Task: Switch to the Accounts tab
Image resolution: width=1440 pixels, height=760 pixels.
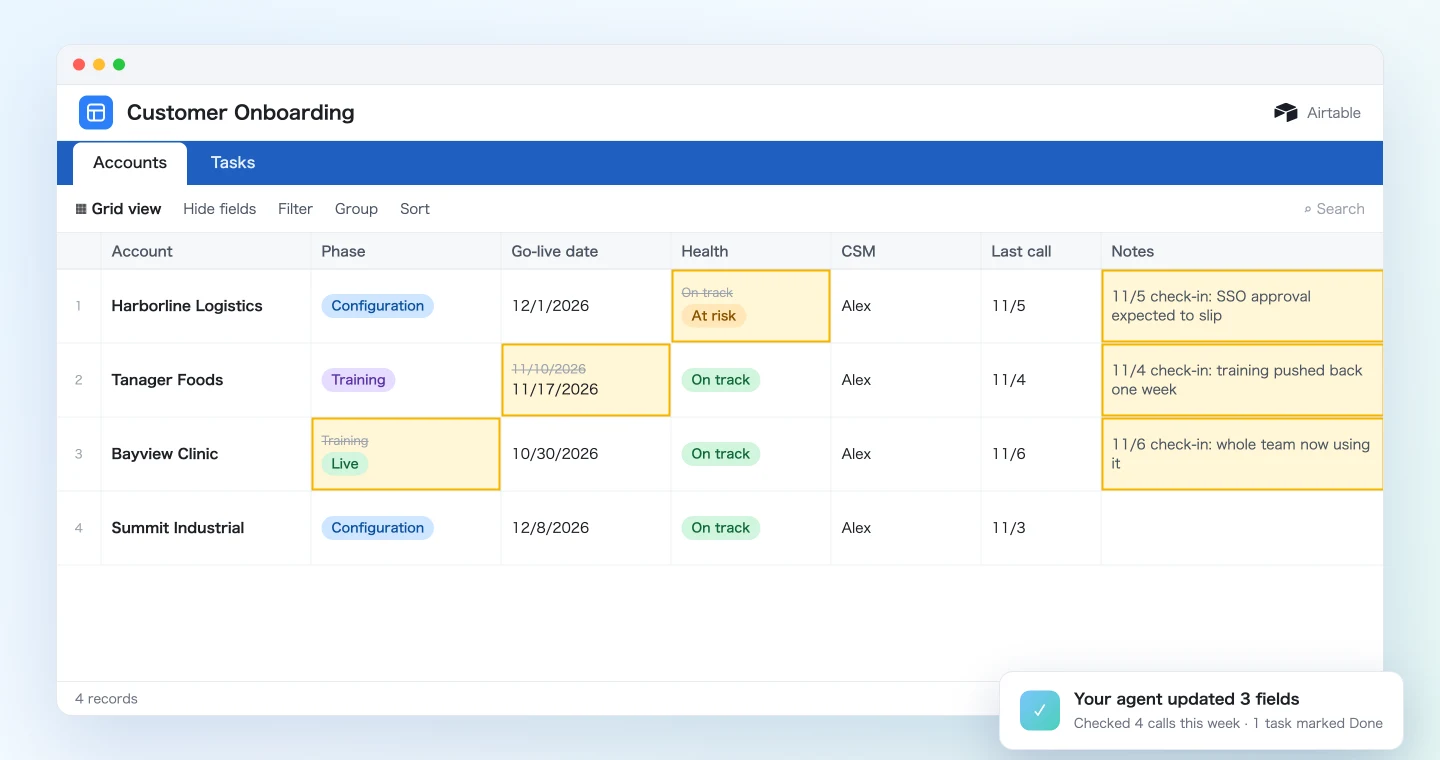Action: click(x=130, y=163)
